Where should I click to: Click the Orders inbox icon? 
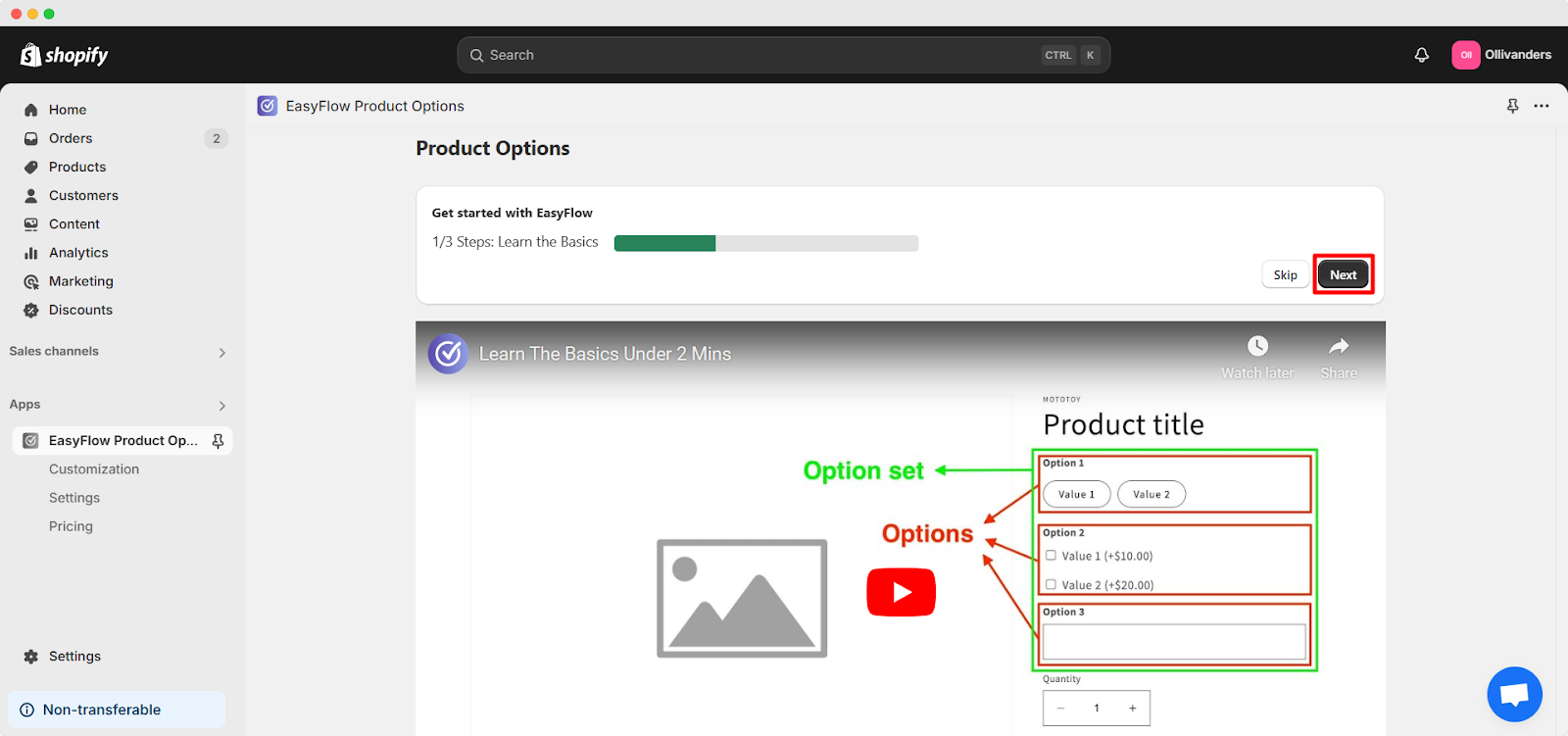[31, 138]
